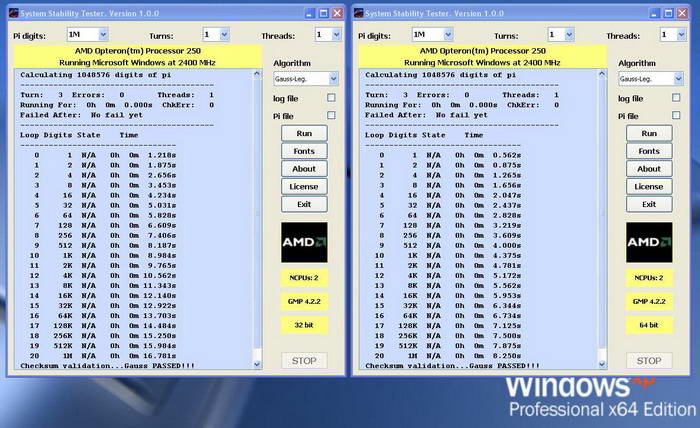Click GMP 4.2.2 label in left window
This screenshot has width=700, height=428.
coord(304,301)
